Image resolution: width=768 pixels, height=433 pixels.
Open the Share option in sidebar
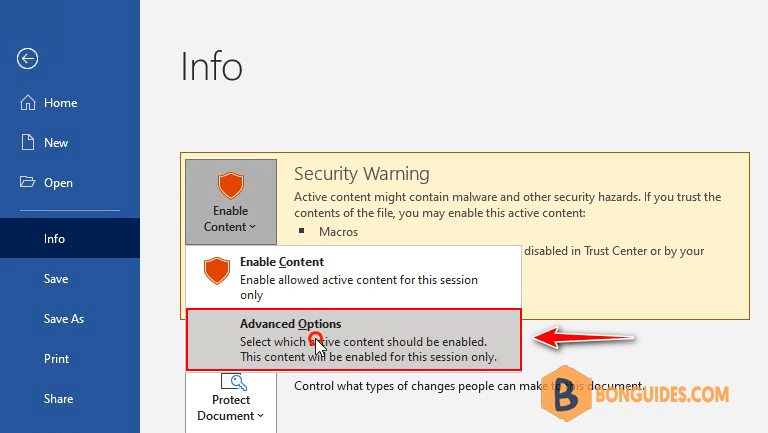[70, 398]
